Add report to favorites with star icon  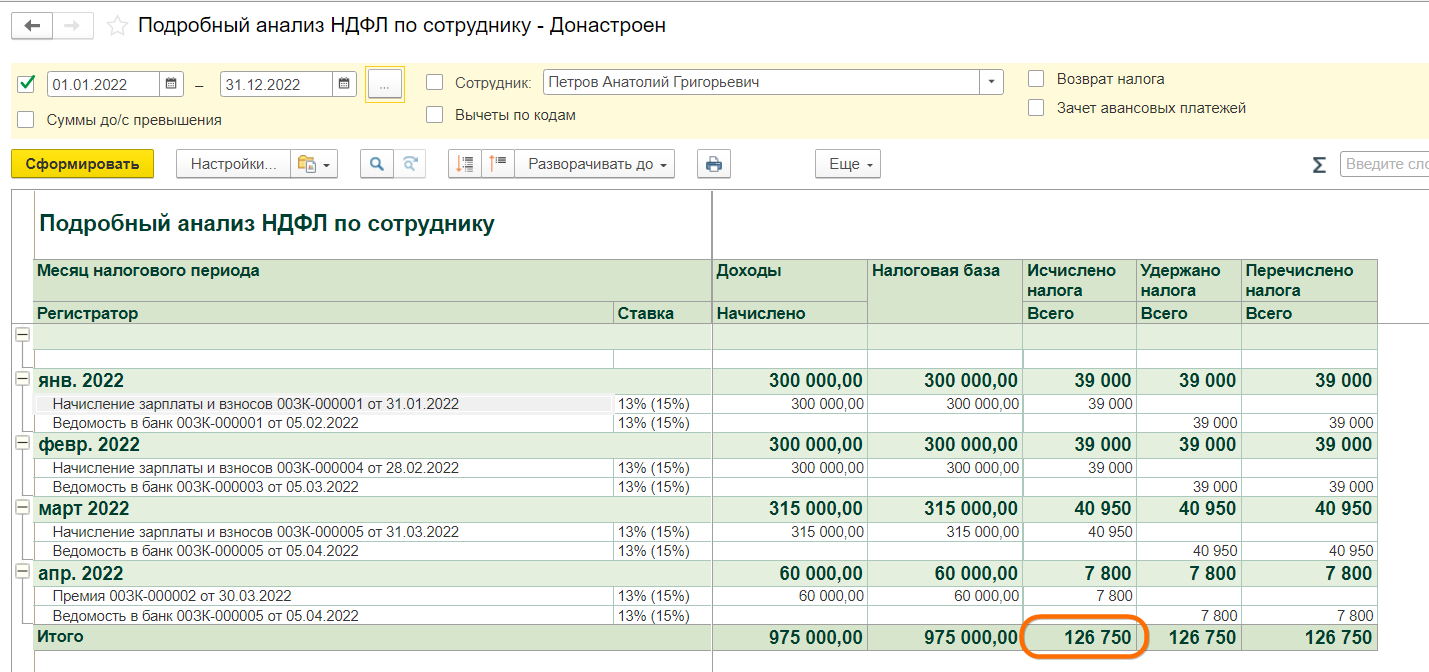click(117, 26)
